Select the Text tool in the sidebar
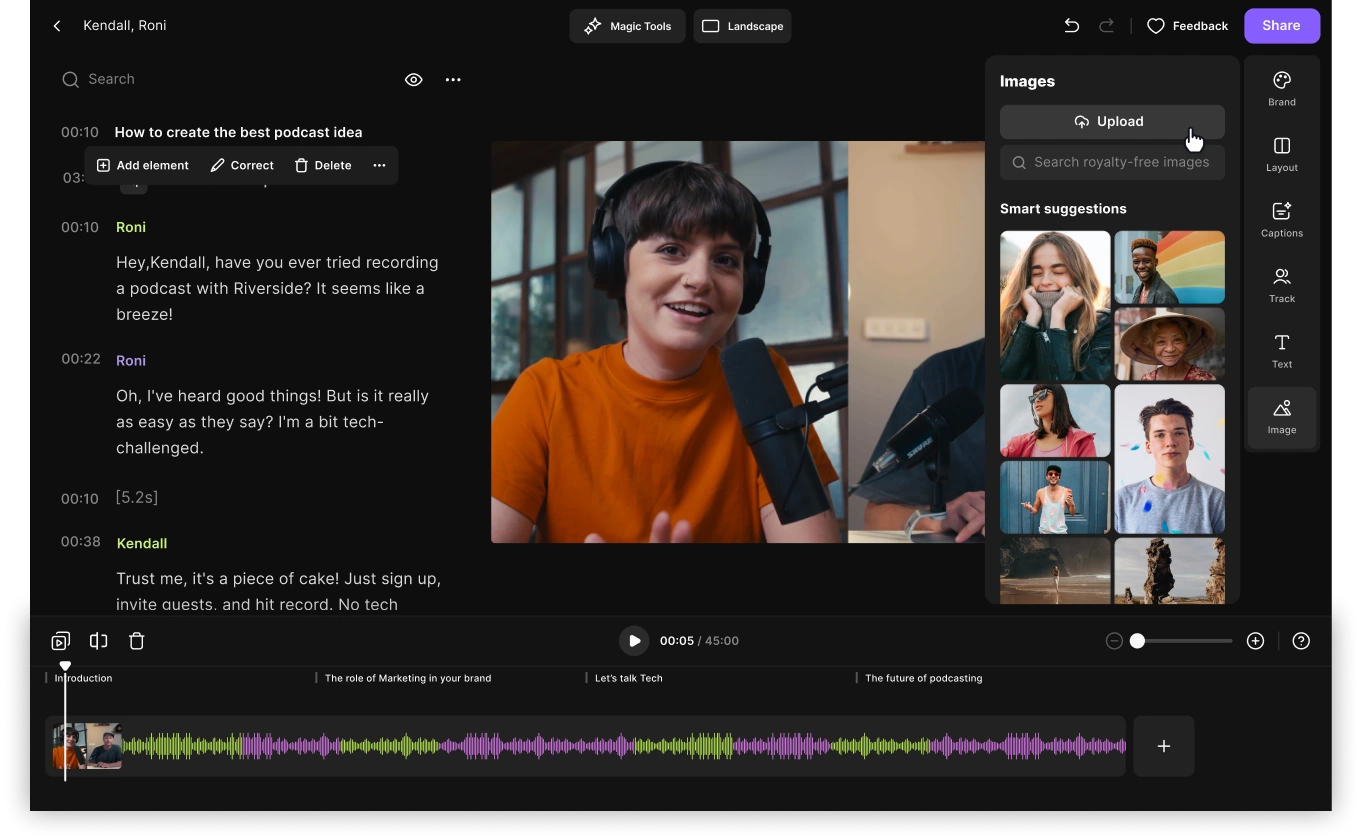The height and width of the screenshot is (840, 1360). click(x=1281, y=351)
